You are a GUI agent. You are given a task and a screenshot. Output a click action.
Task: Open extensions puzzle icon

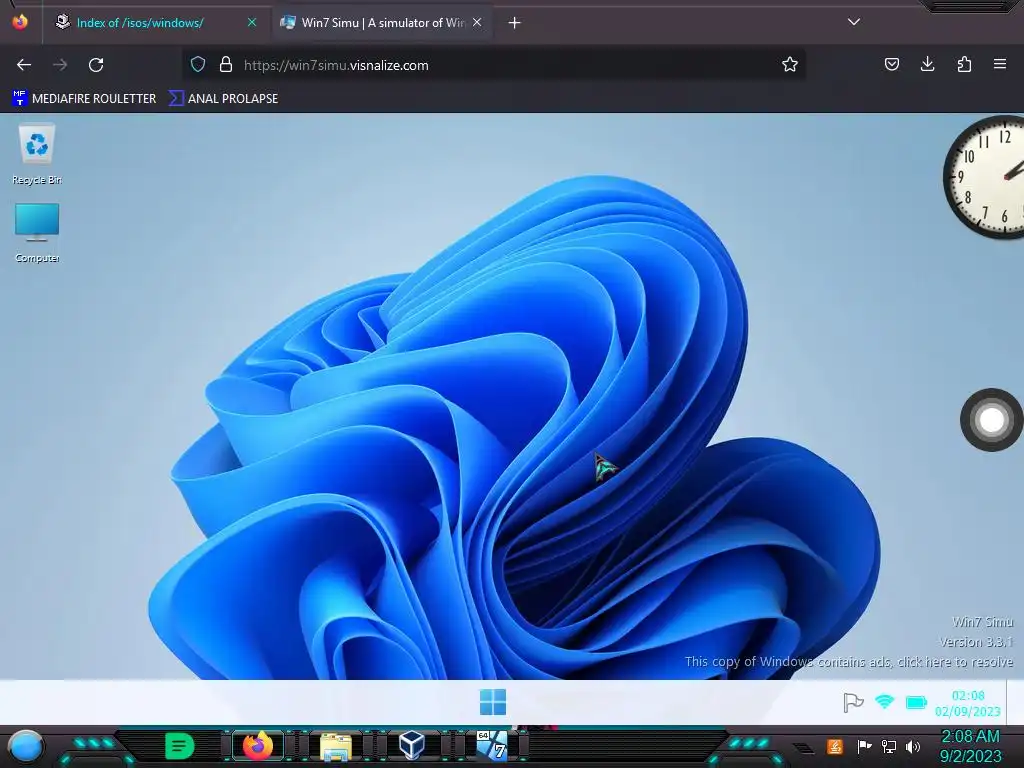pyautogui.click(x=964, y=64)
